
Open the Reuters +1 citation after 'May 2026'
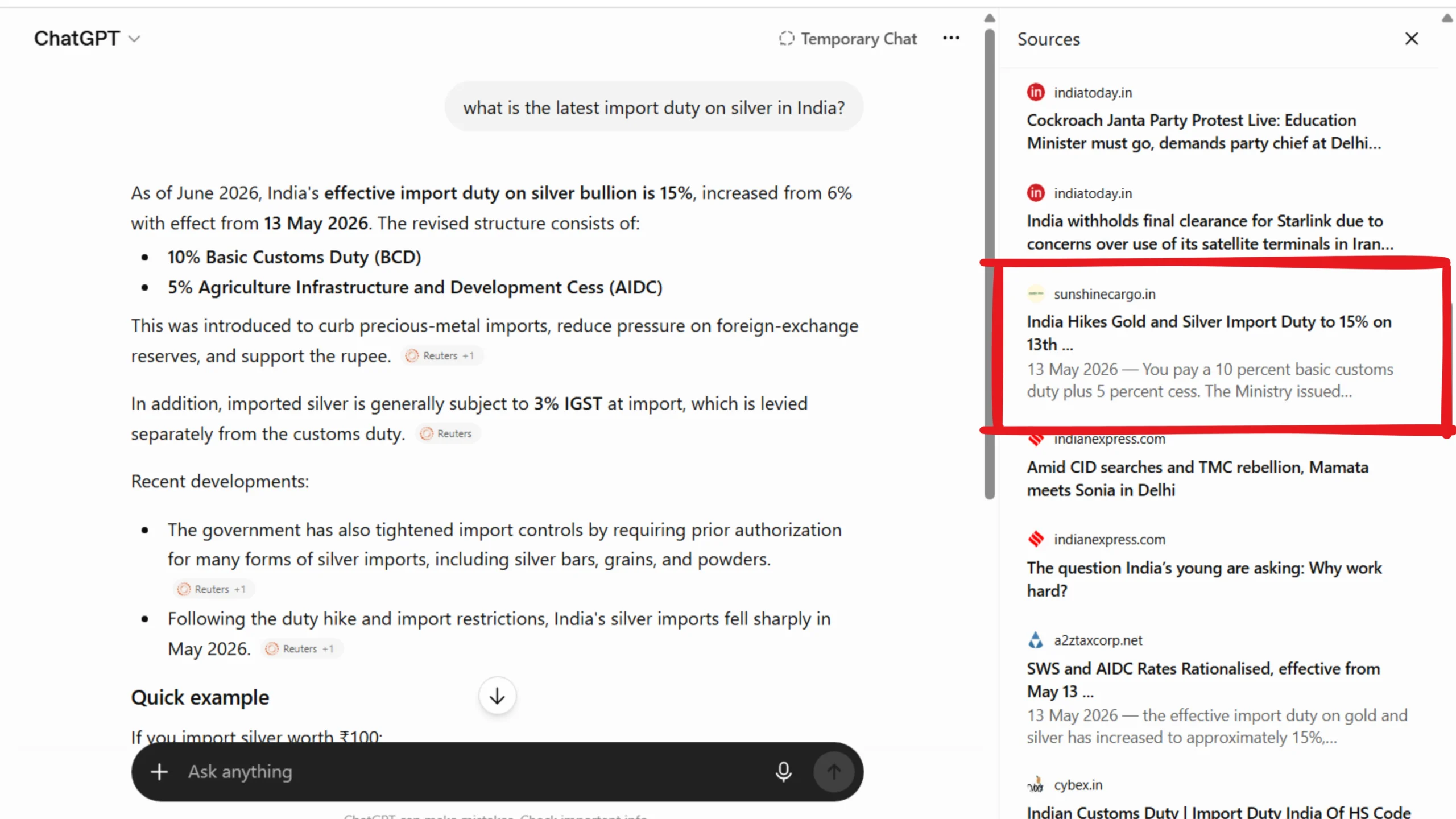tap(302, 649)
